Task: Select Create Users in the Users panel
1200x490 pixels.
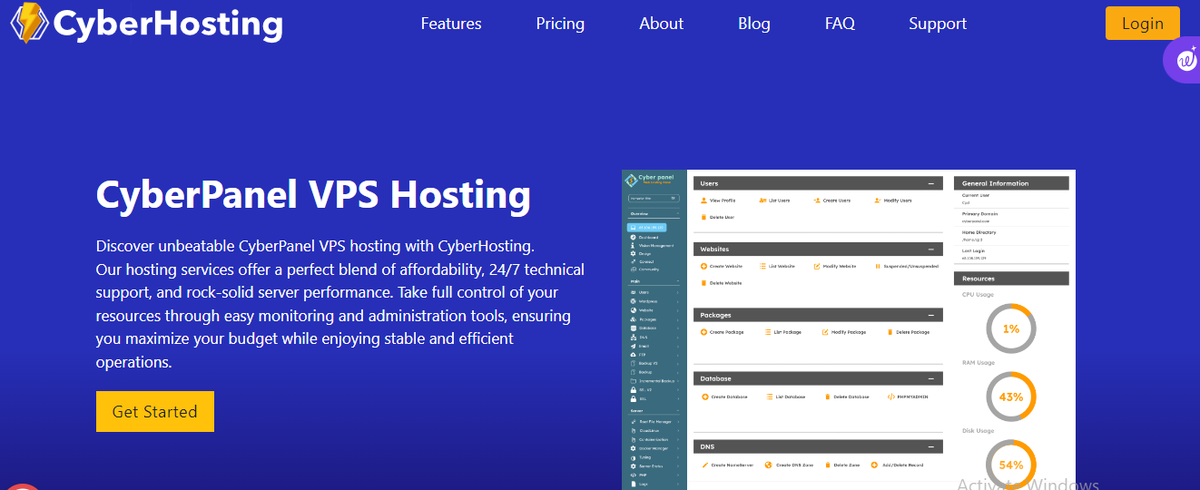Action: point(832,200)
